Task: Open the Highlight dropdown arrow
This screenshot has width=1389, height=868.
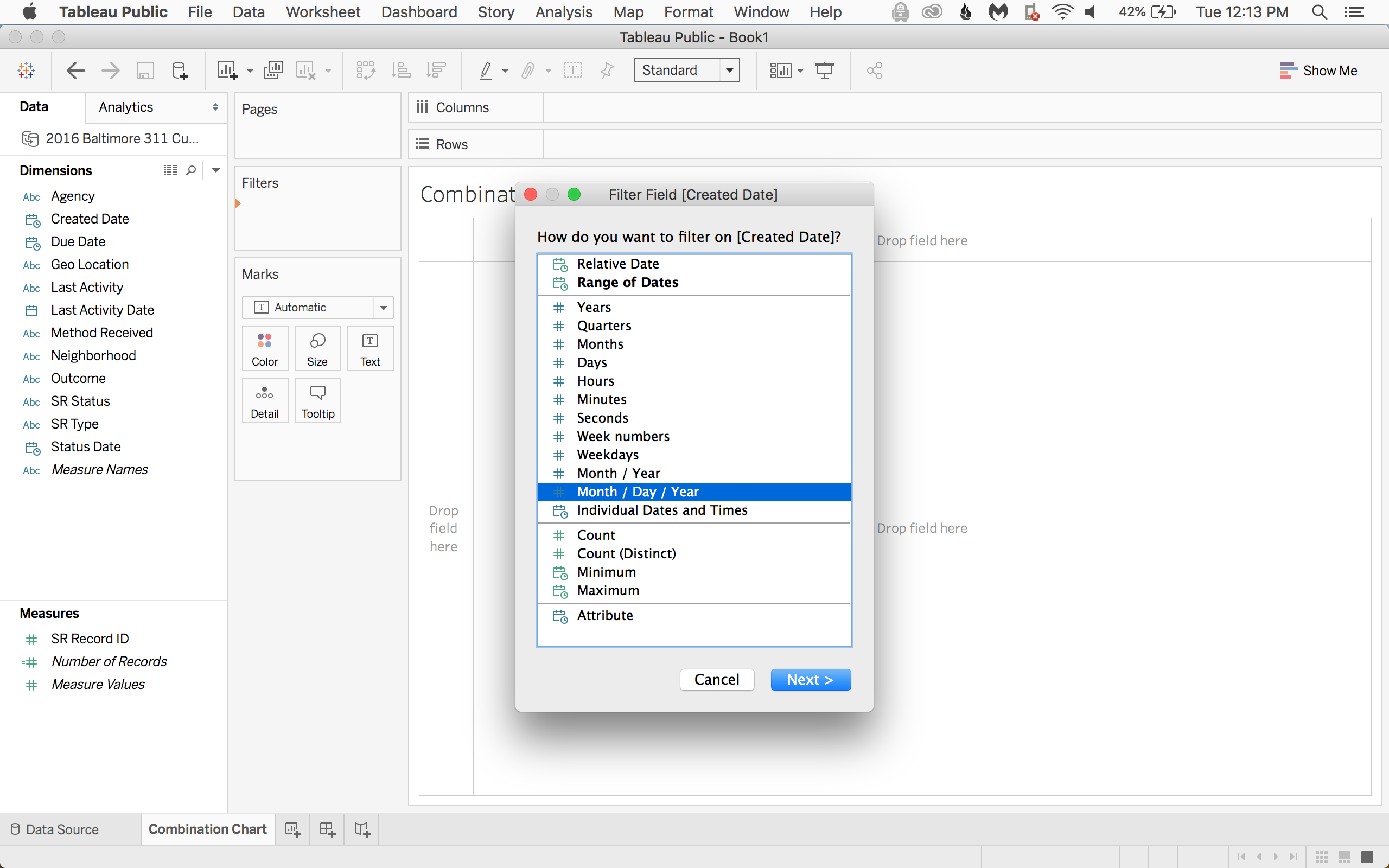Action: [x=505, y=71]
